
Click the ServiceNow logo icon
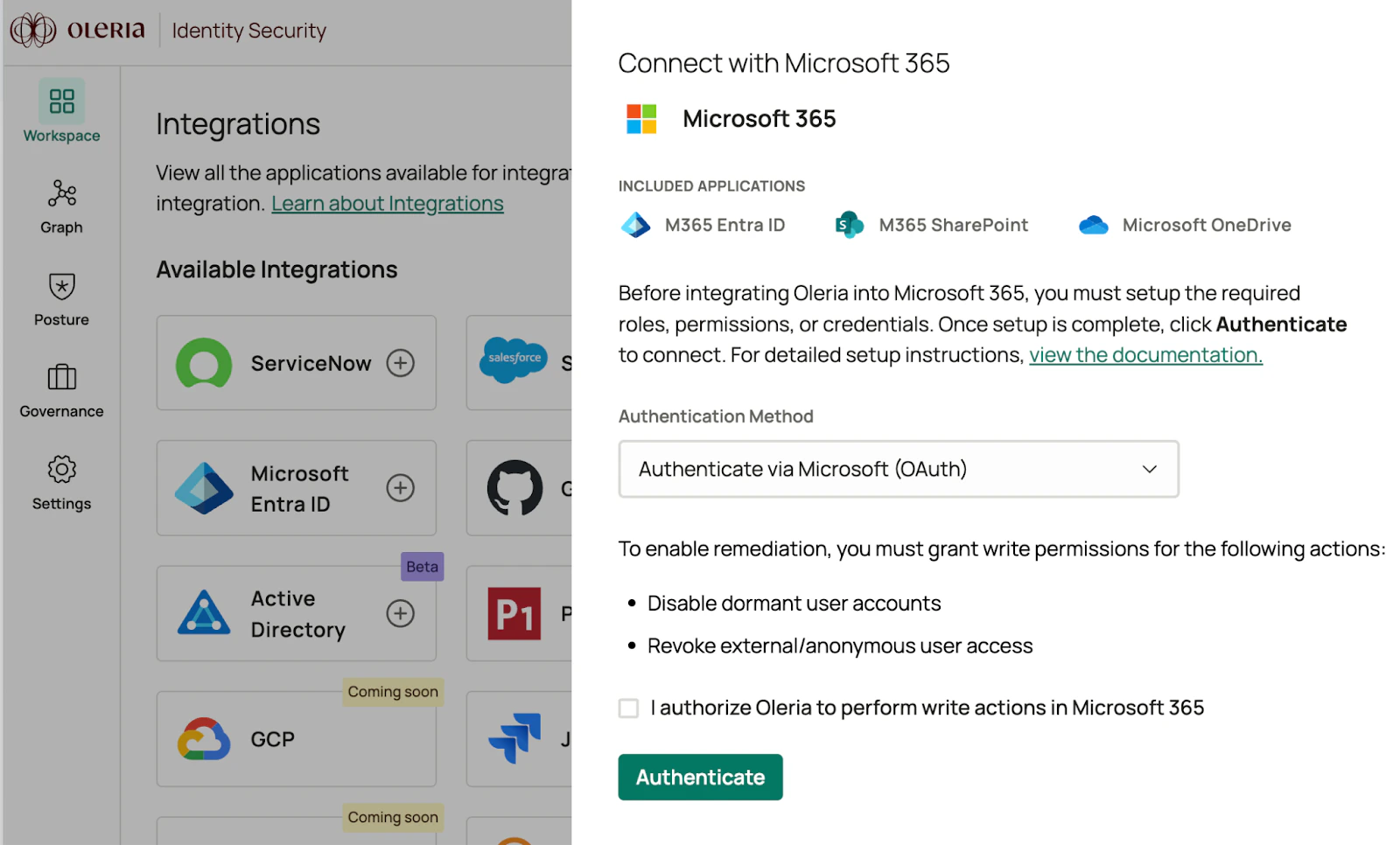pos(204,363)
